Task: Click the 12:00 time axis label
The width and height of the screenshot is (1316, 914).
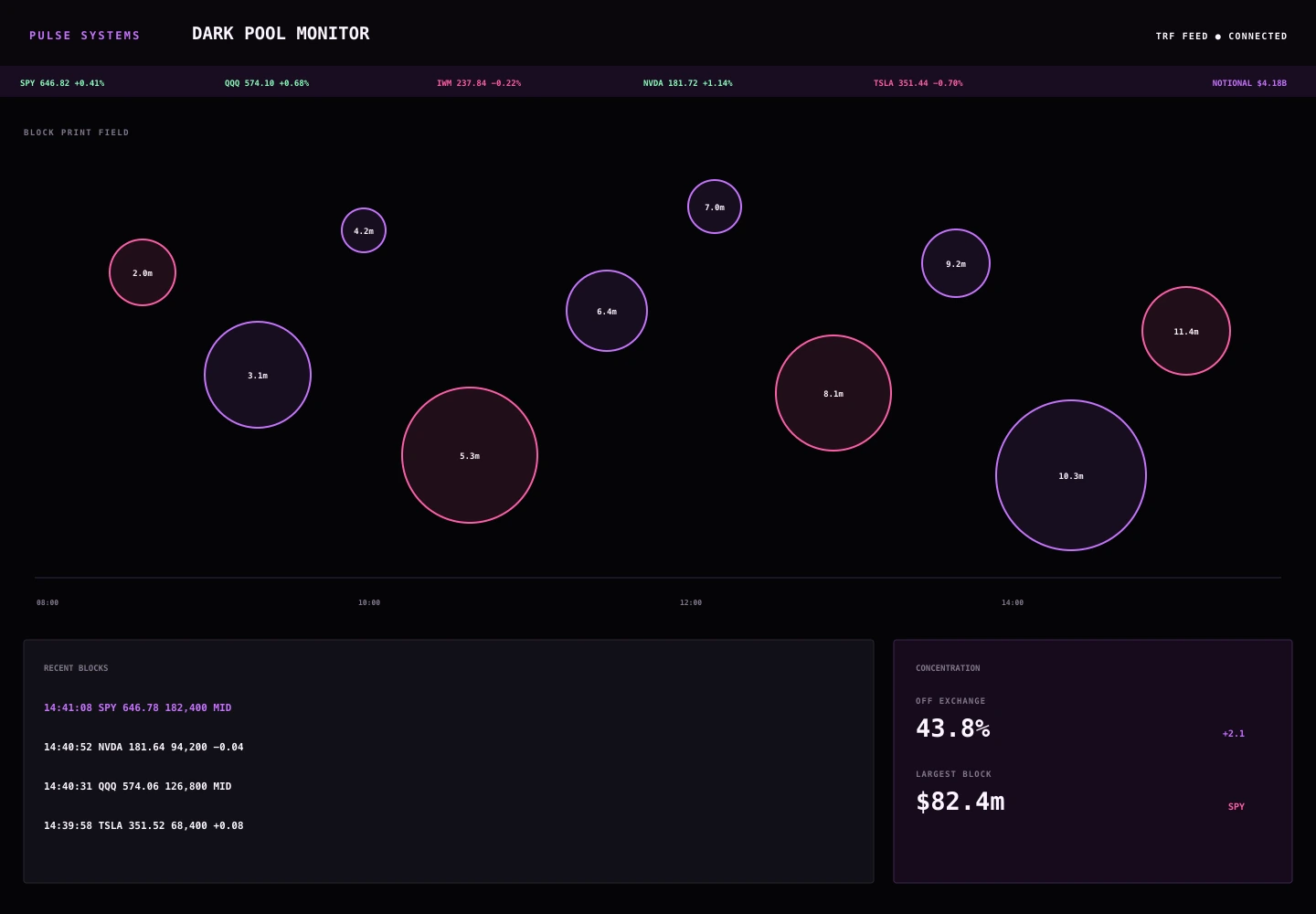Action: coord(691,602)
